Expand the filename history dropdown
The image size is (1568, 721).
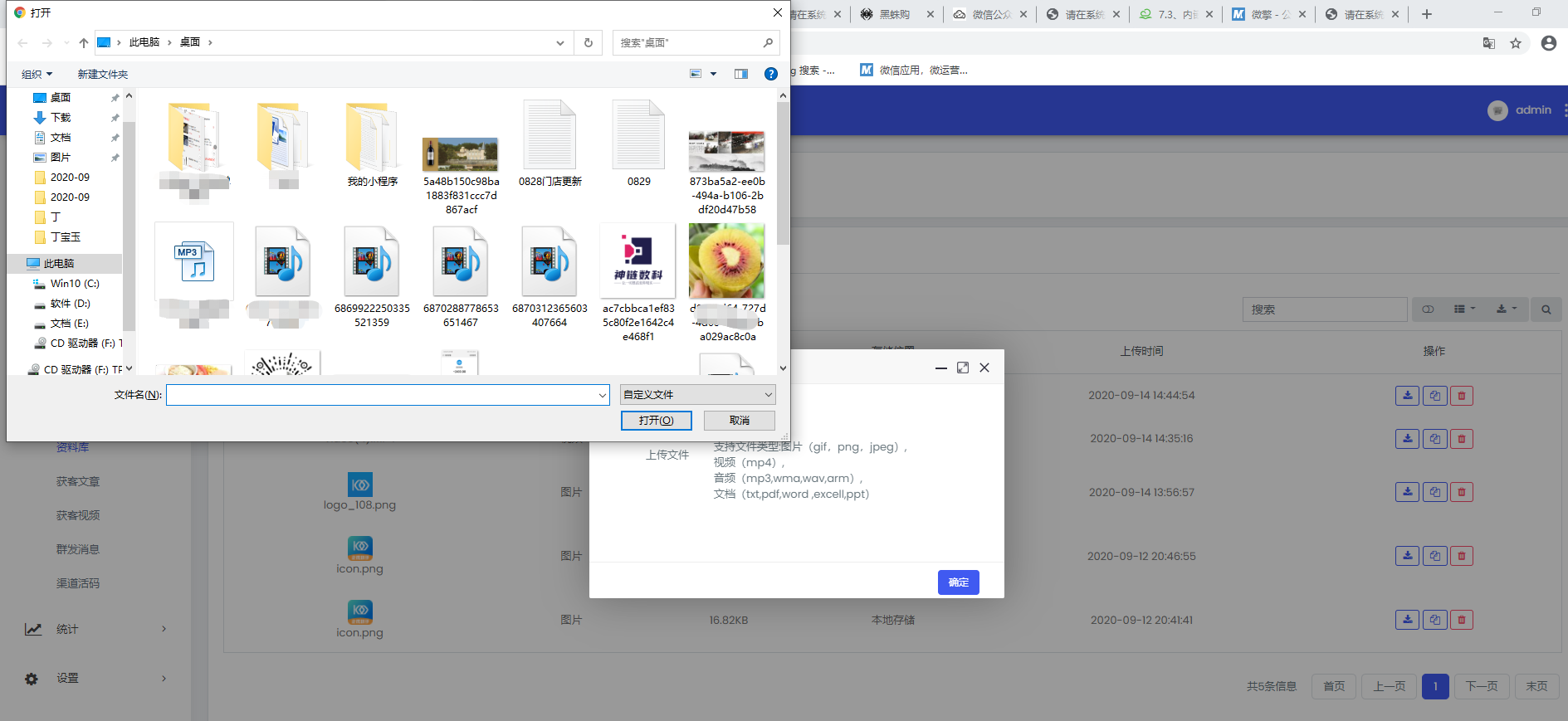pyautogui.click(x=603, y=395)
